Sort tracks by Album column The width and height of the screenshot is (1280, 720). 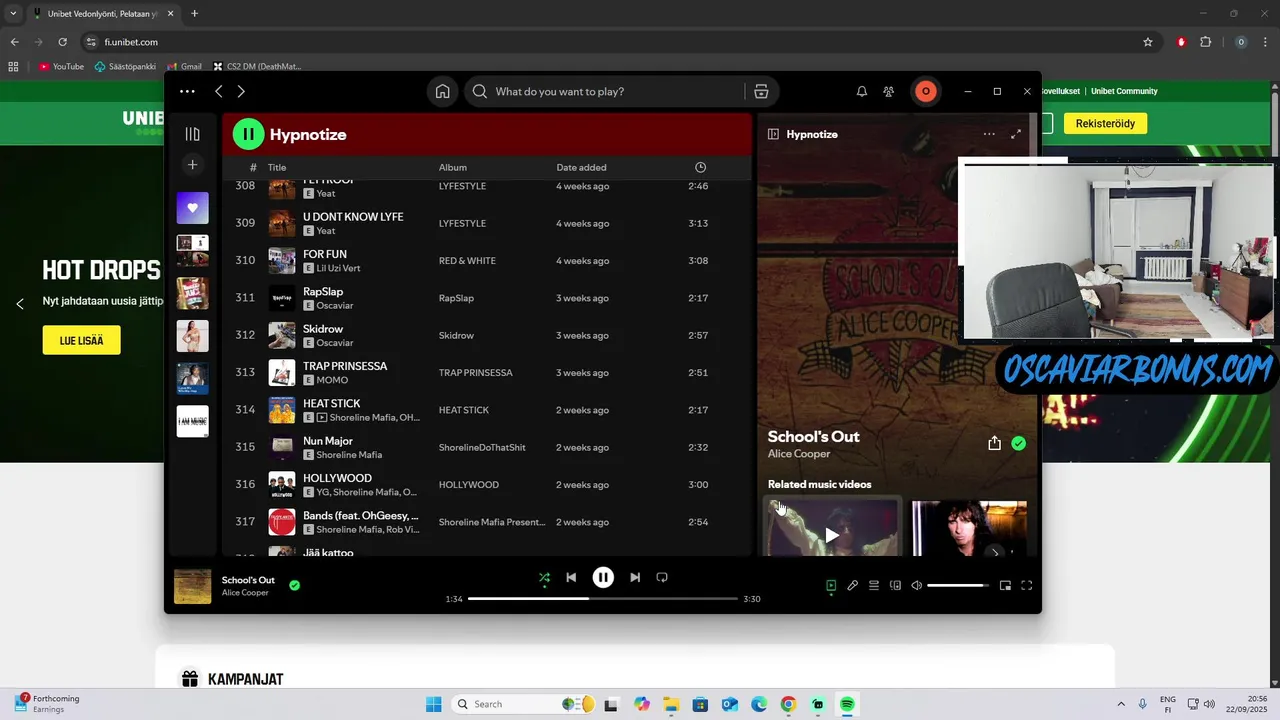(453, 167)
